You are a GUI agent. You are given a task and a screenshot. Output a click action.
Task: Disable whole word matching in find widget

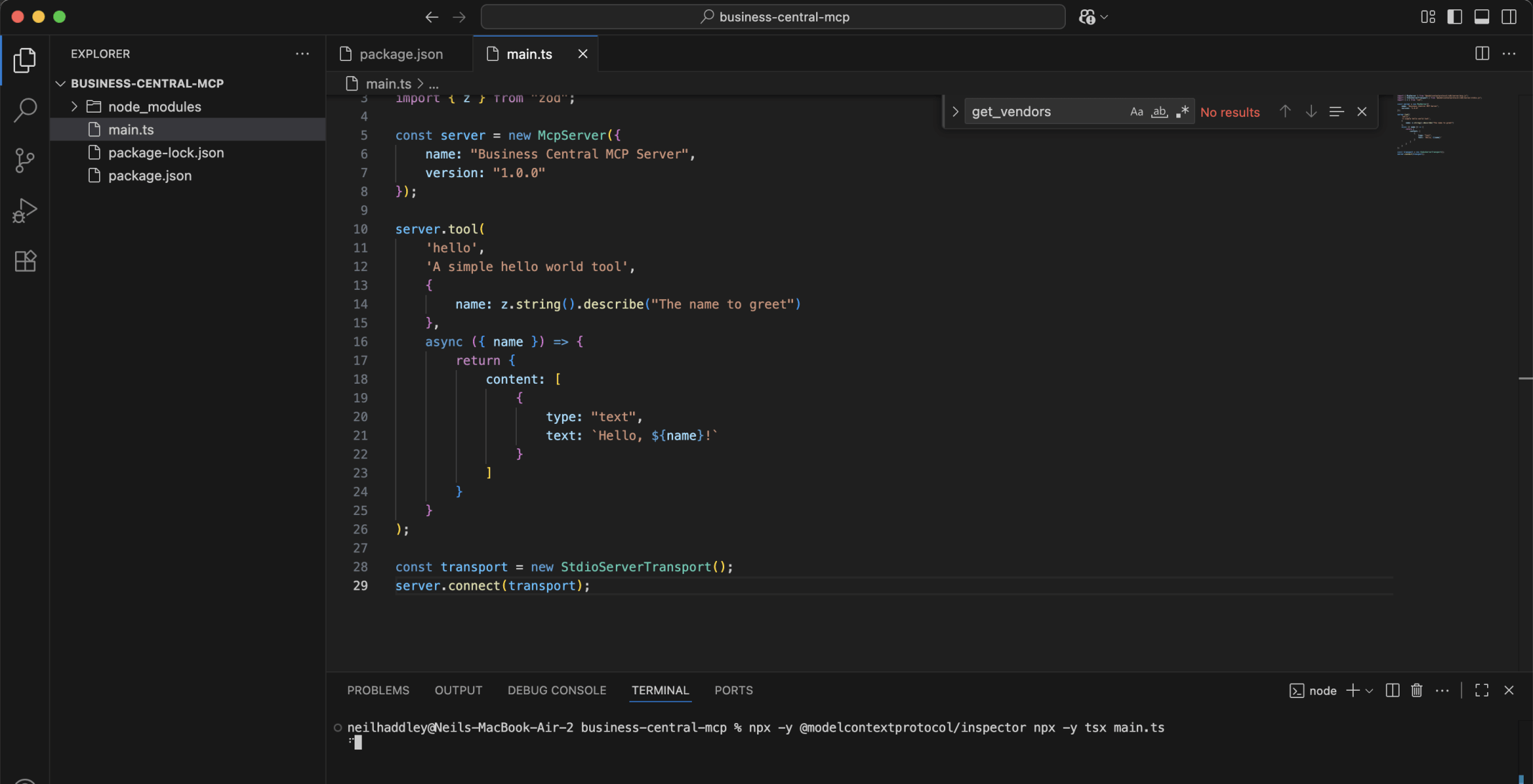pyautogui.click(x=1160, y=112)
